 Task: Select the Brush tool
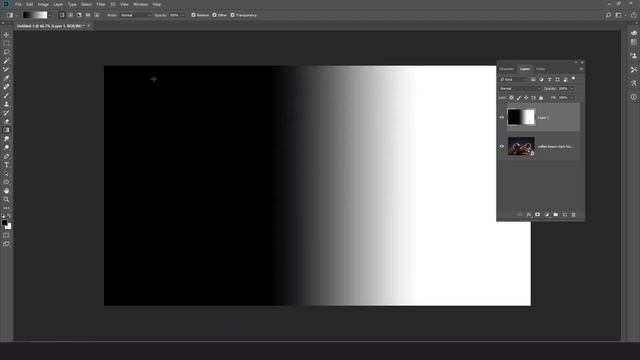coord(6,96)
